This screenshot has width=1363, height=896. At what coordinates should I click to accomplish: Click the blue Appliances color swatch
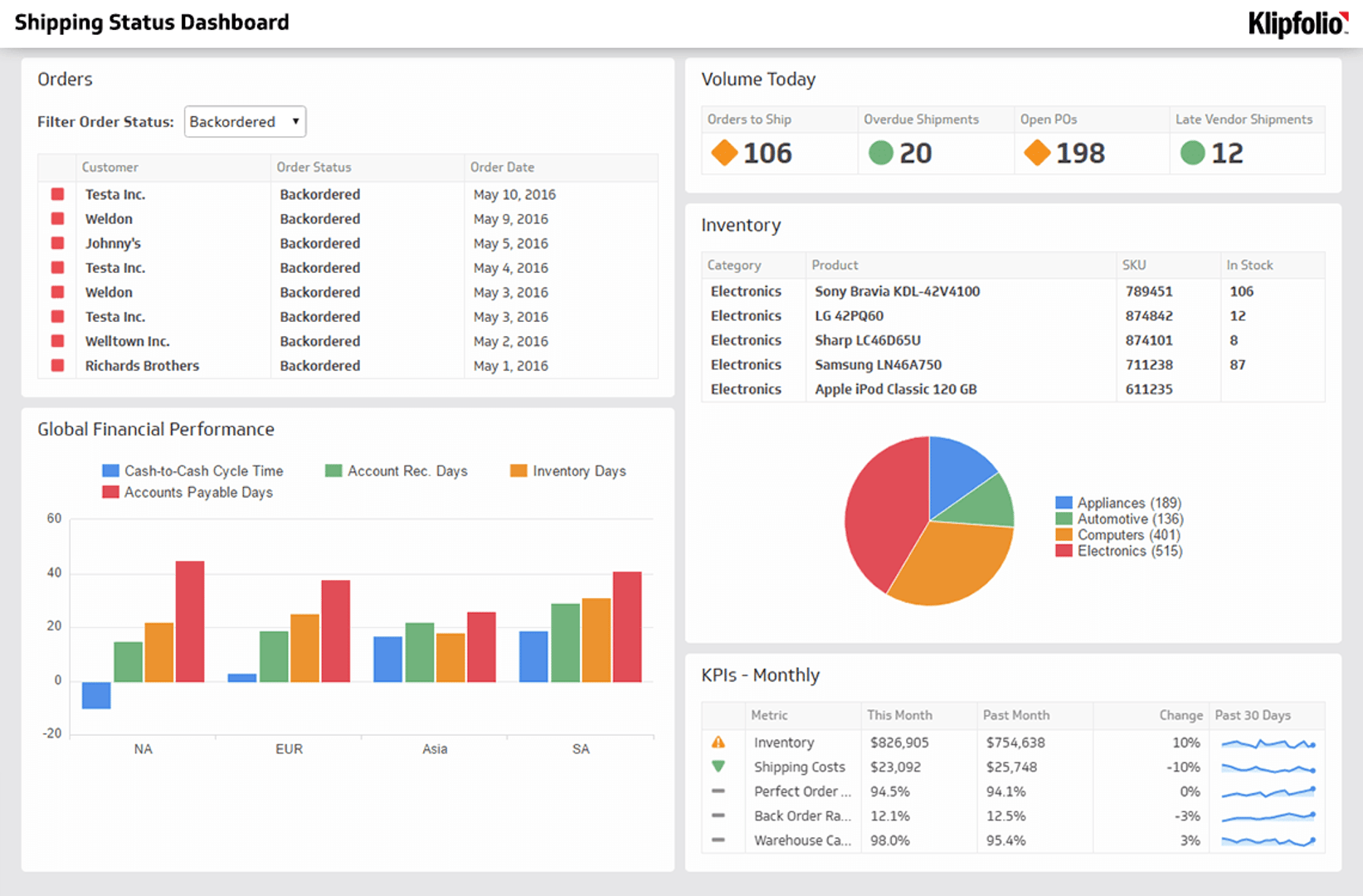1063,502
